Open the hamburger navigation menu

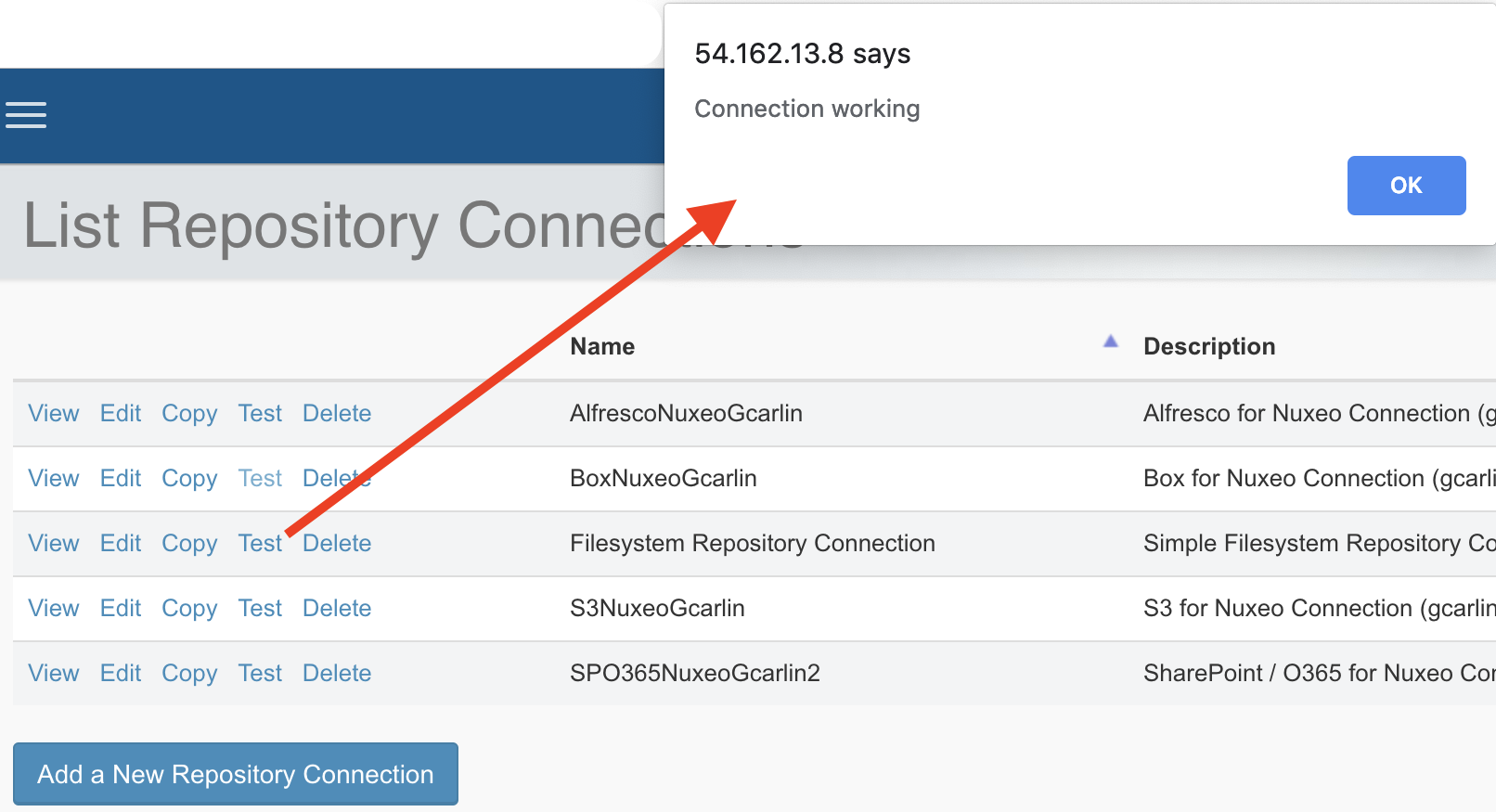tap(26, 114)
